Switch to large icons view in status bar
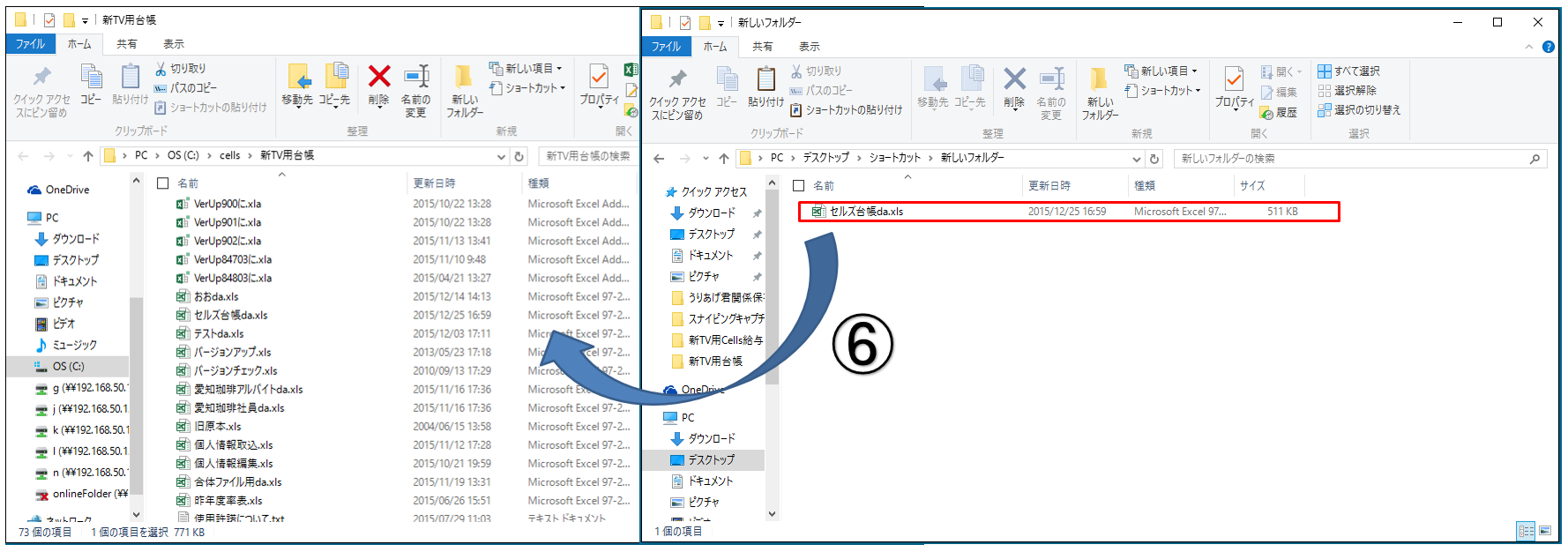The width and height of the screenshot is (1568, 552). point(1544,531)
